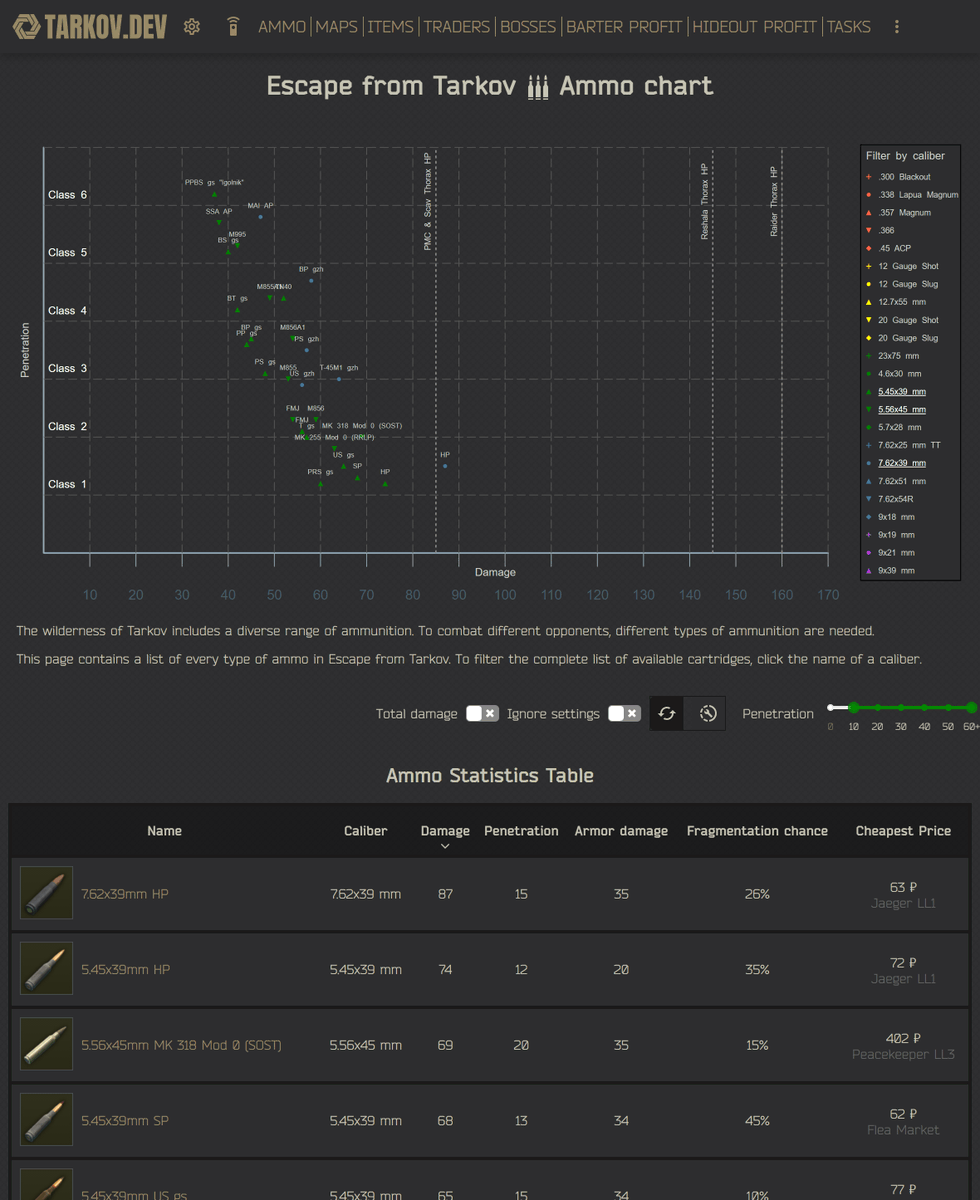Toggle 9x21 mm caliber filter

click(x=896, y=553)
